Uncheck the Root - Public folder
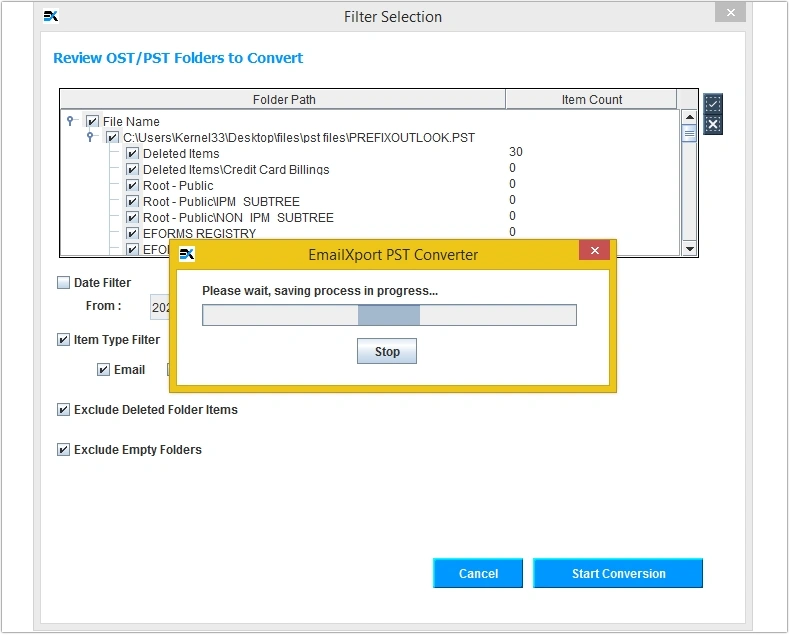The height and width of the screenshot is (635, 790). tap(132, 186)
